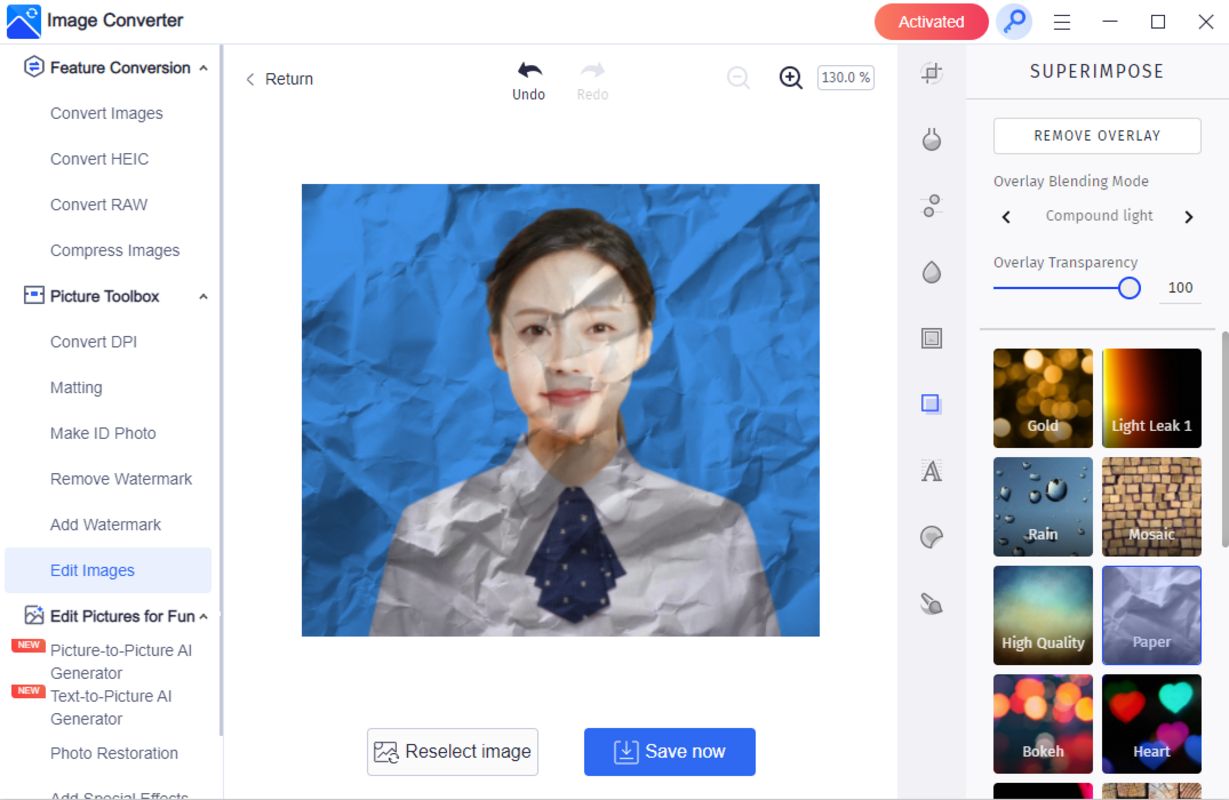This screenshot has height=800, width=1229.
Task: Apply the High Quality overlay thumbnail
Action: [x=1043, y=616]
